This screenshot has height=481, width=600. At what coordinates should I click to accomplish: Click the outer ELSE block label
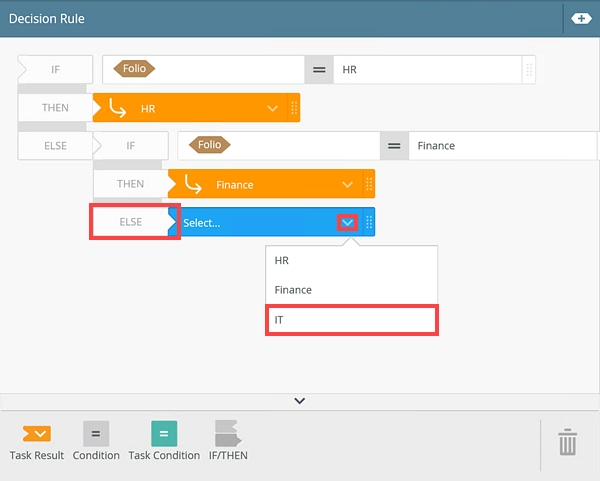[55, 146]
